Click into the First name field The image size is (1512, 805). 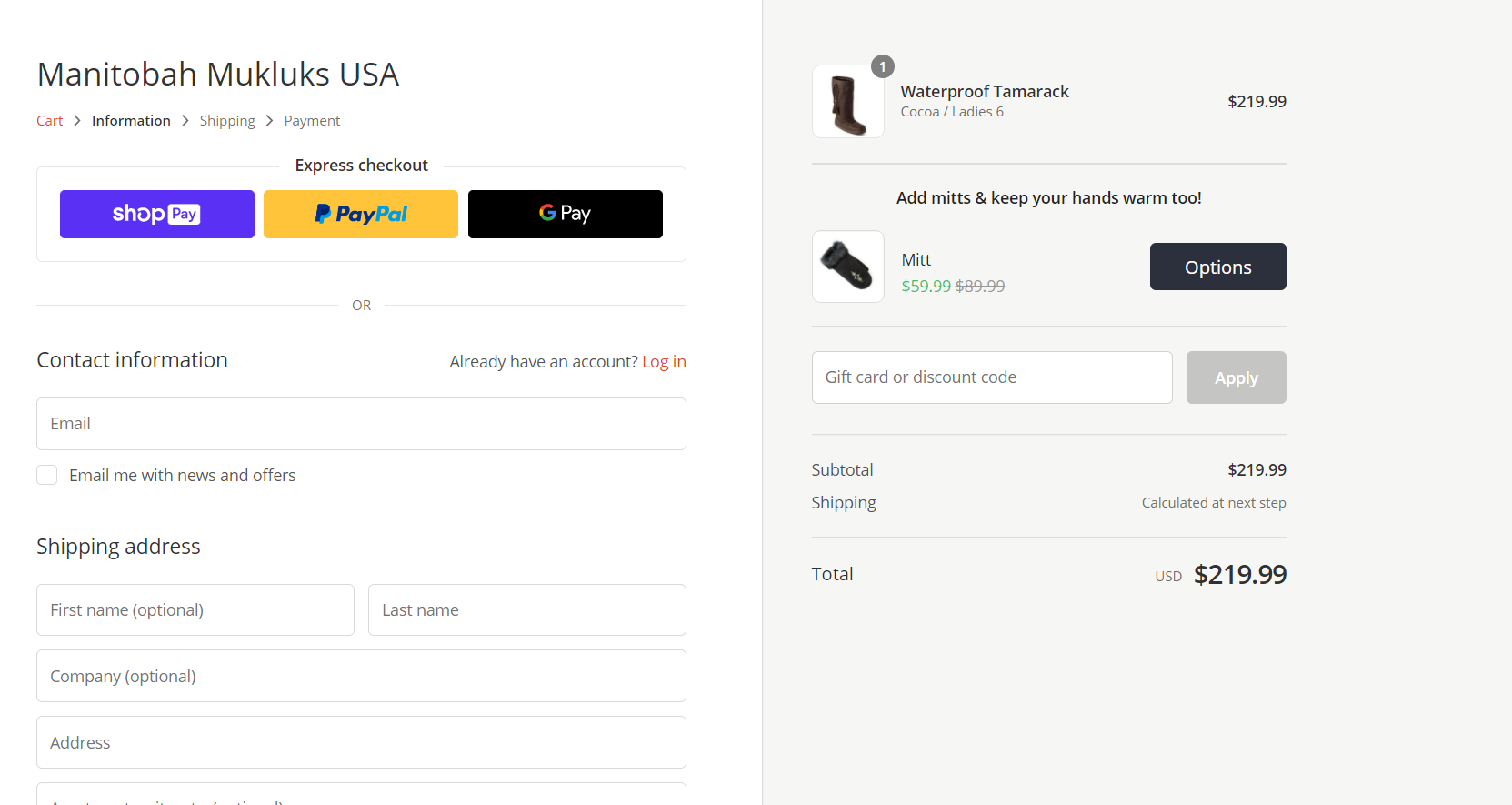[x=195, y=610]
